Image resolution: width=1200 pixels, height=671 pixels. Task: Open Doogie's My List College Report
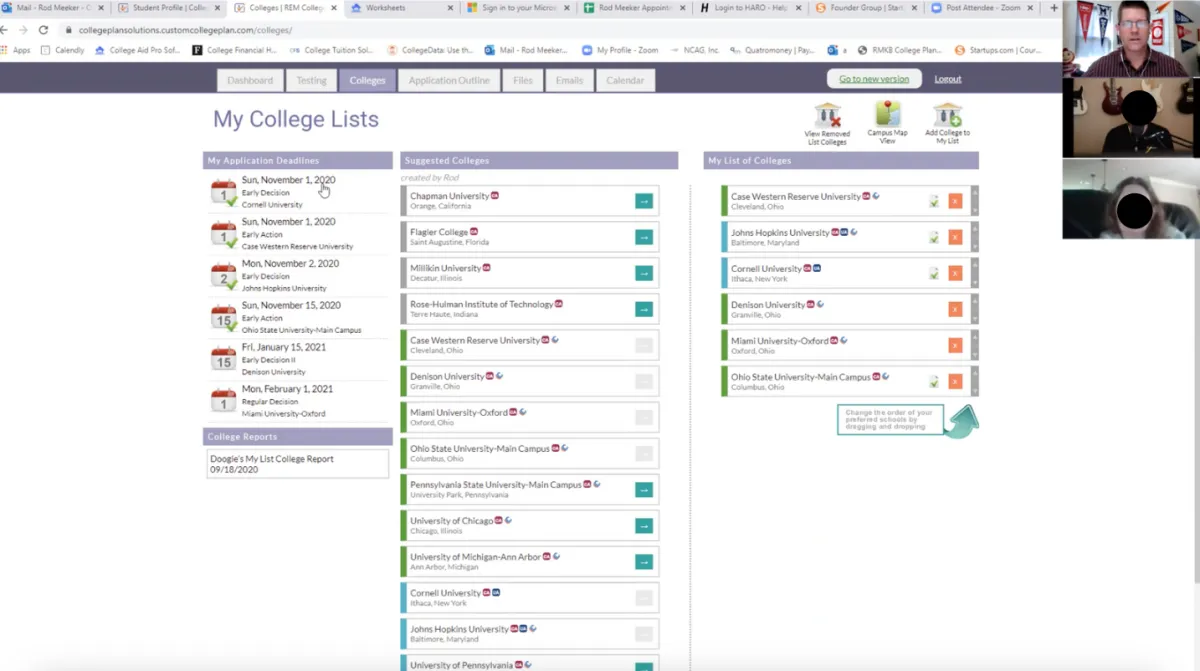298,463
